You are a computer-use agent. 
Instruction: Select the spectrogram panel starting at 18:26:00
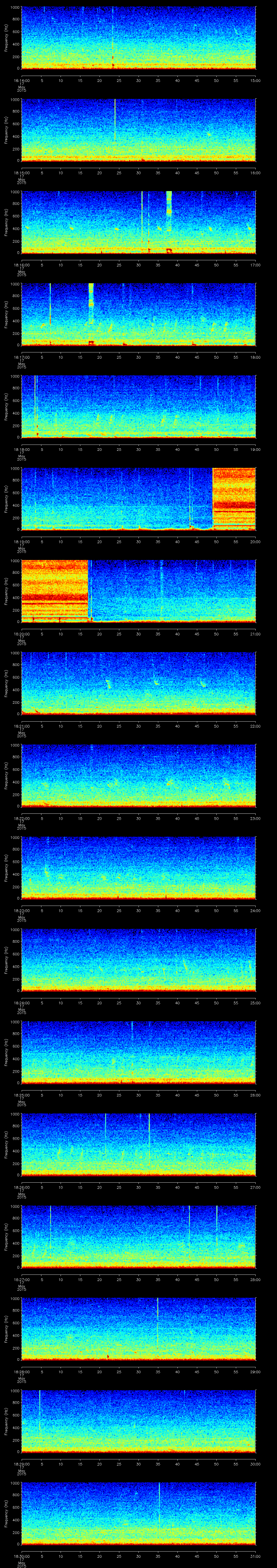[138, 1144]
